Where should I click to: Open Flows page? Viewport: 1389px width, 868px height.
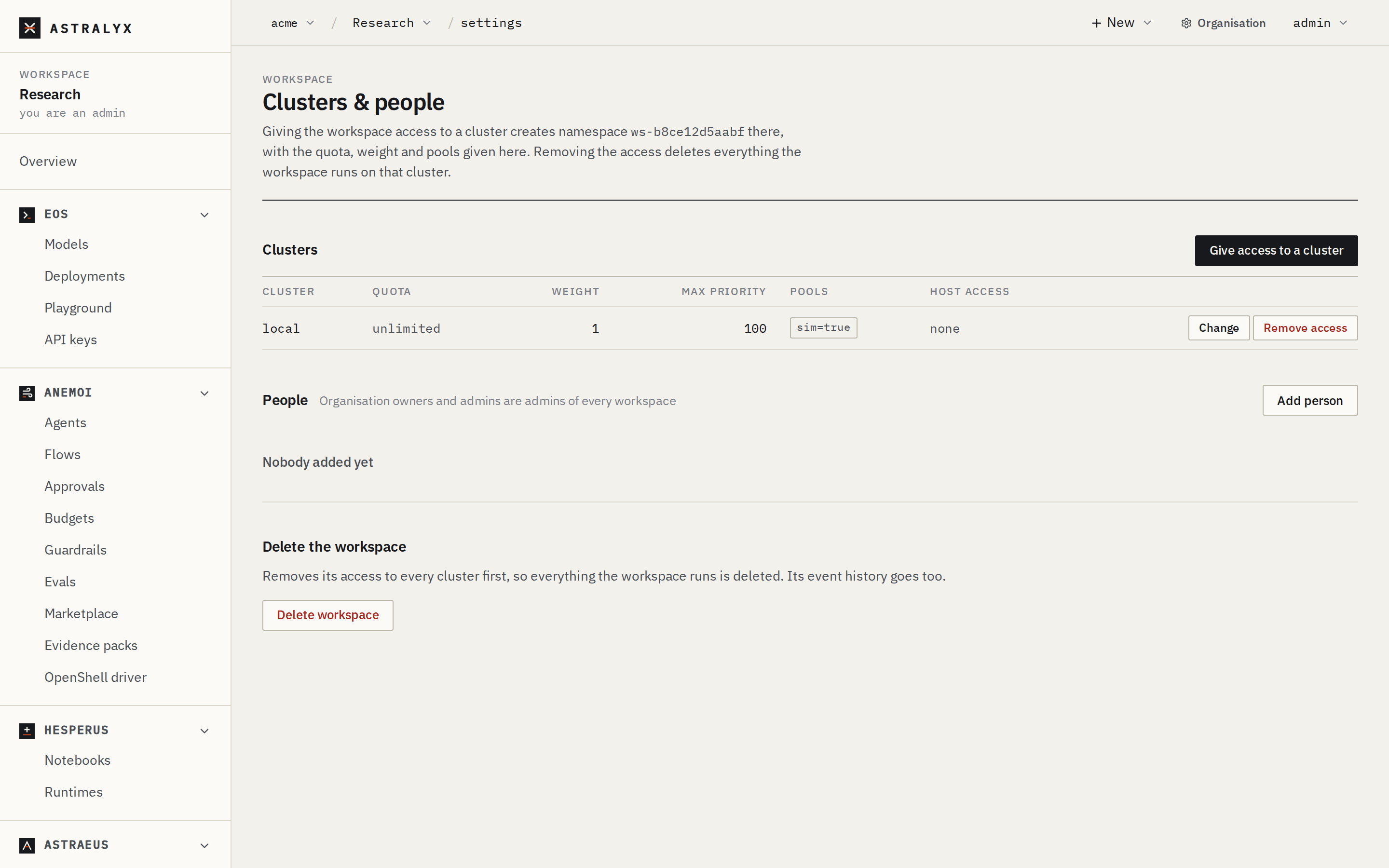pyautogui.click(x=63, y=455)
